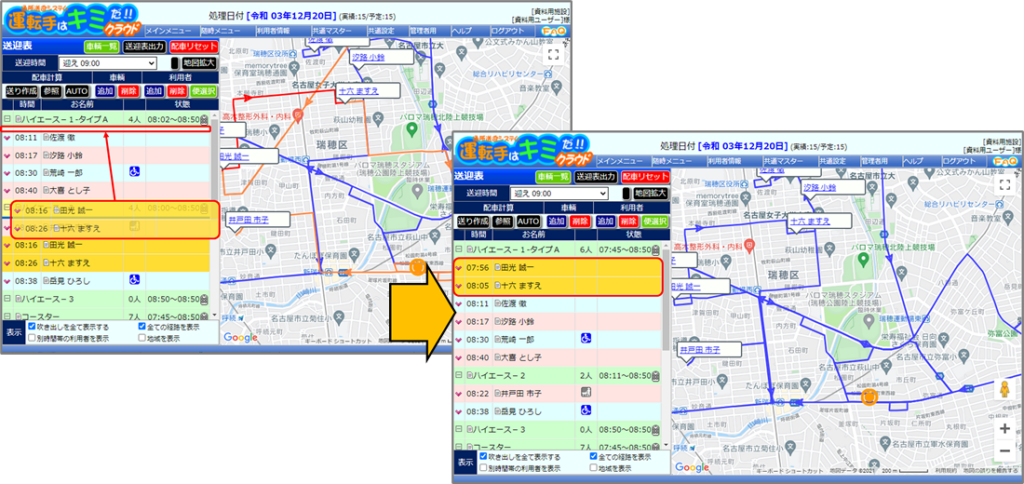
Task: Click pink chevron on 佐渡 徹 row, front window
Action: click(460, 304)
